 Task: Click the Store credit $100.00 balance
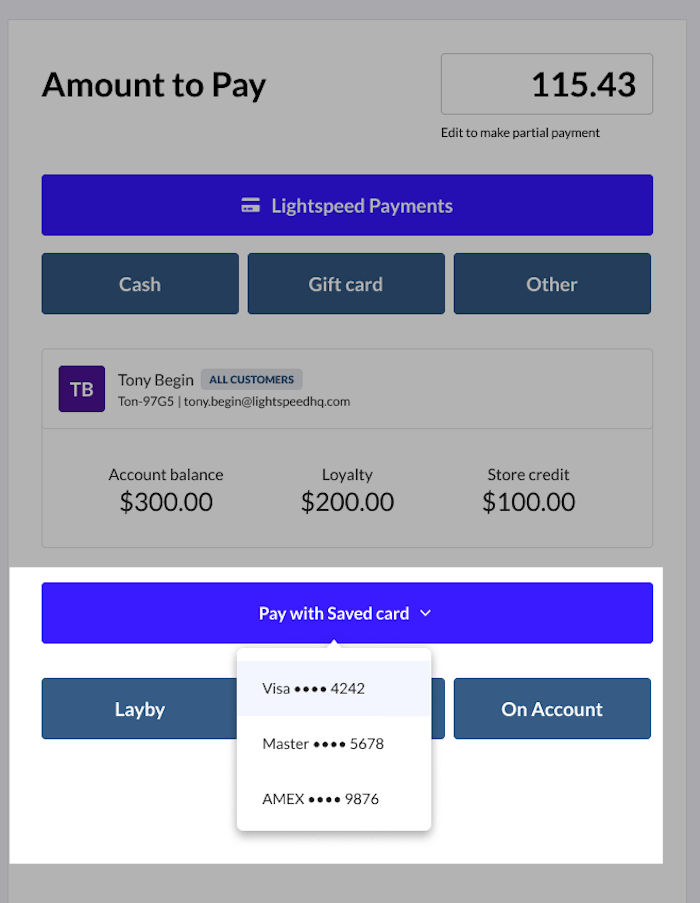pyautogui.click(x=528, y=502)
